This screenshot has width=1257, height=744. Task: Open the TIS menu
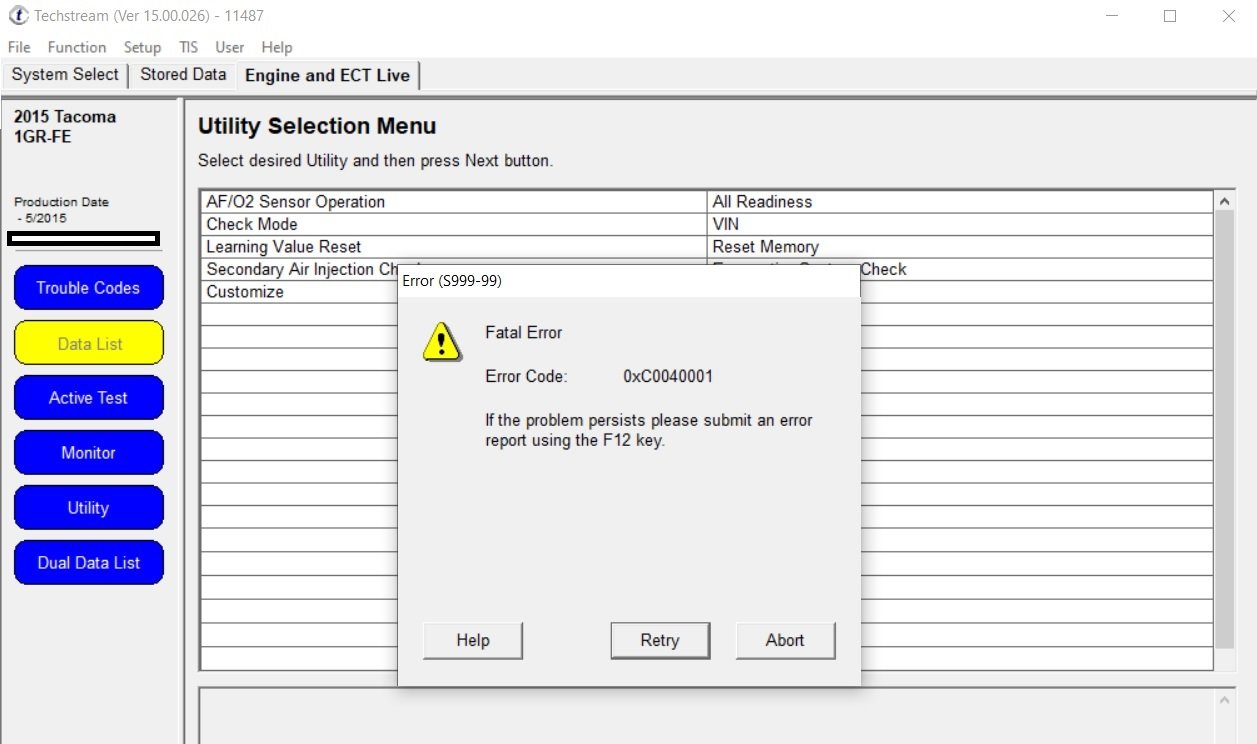click(x=188, y=47)
